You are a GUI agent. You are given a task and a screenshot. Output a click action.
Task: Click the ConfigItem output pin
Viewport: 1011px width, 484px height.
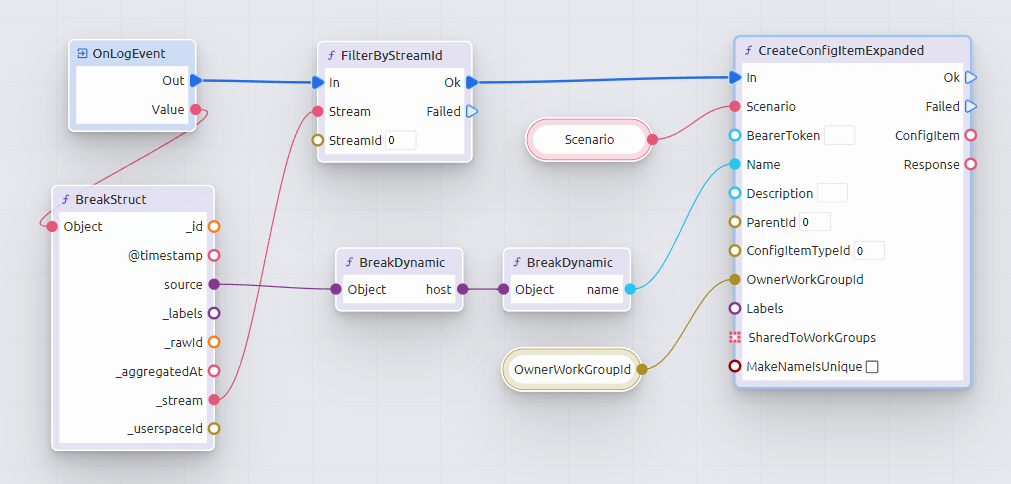(970, 136)
